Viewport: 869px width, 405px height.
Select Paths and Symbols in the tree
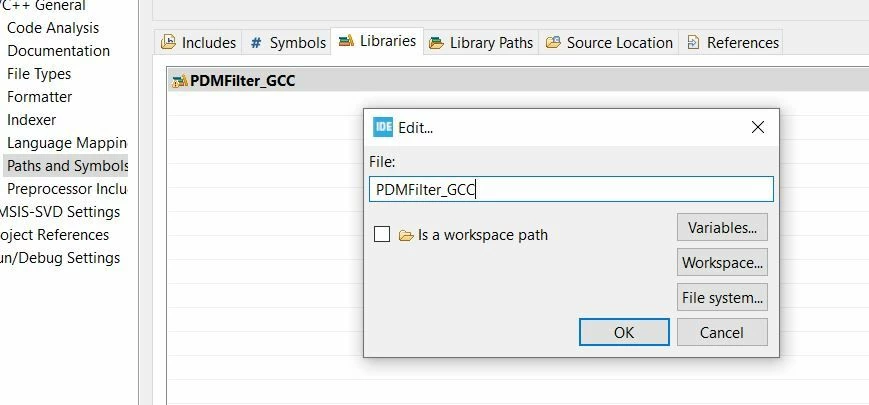[68, 166]
